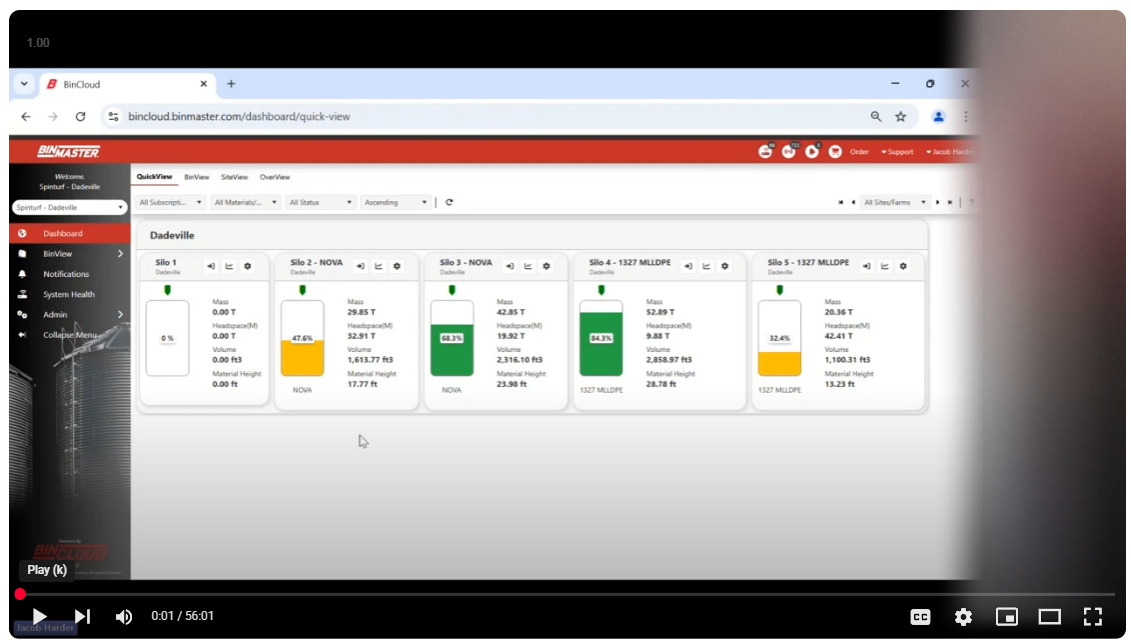
Task: Select Dashboard in the sidebar
Action: [70, 234]
